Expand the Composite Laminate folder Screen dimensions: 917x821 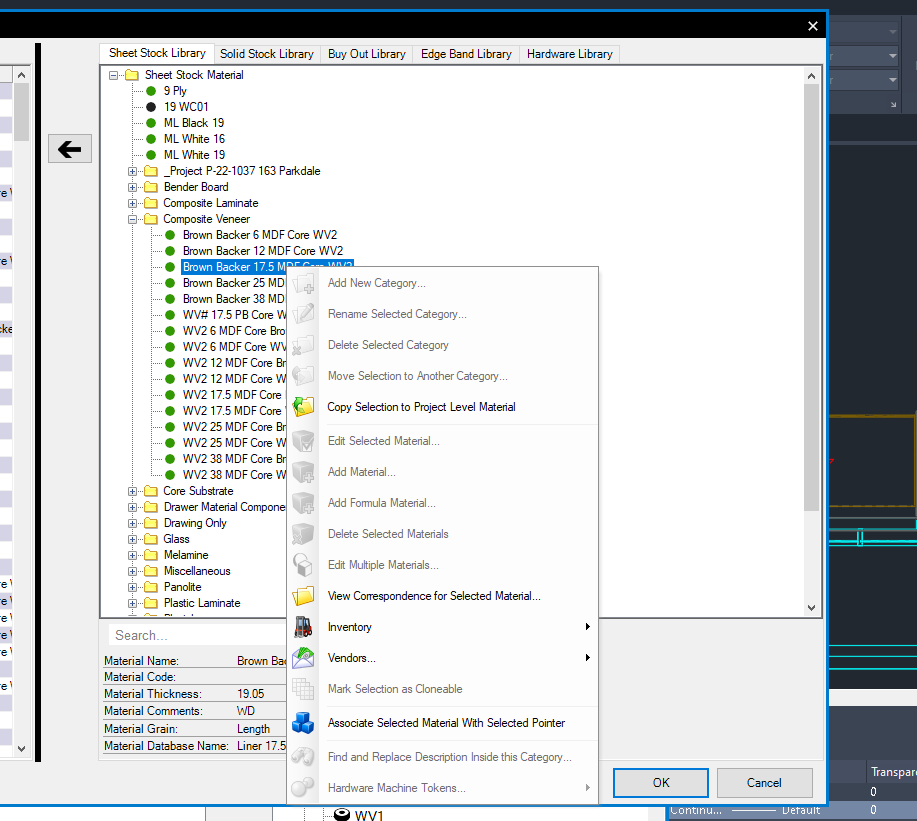pos(132,203)
